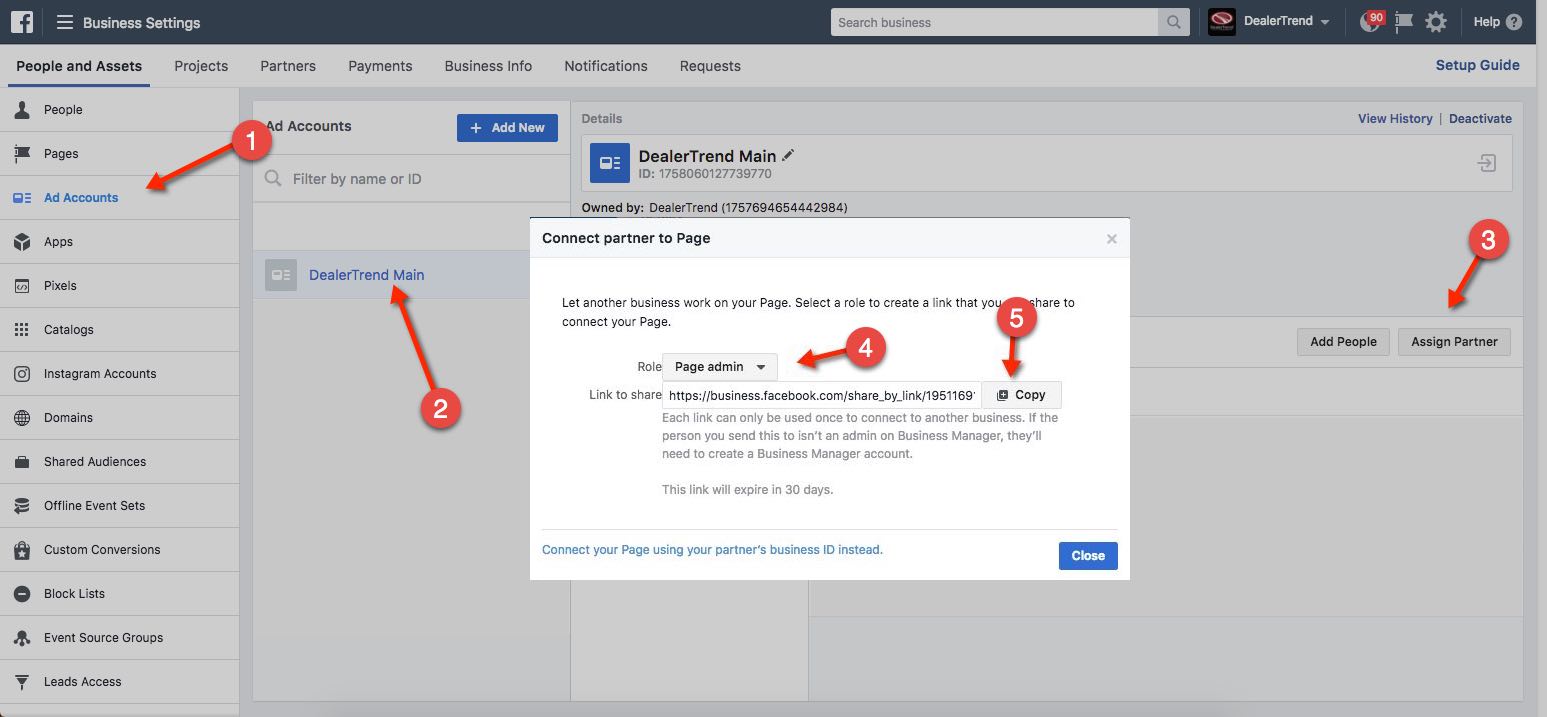Open the Partners tab
The width and height of the screenshot is (1547, 717).
point(288,66)
